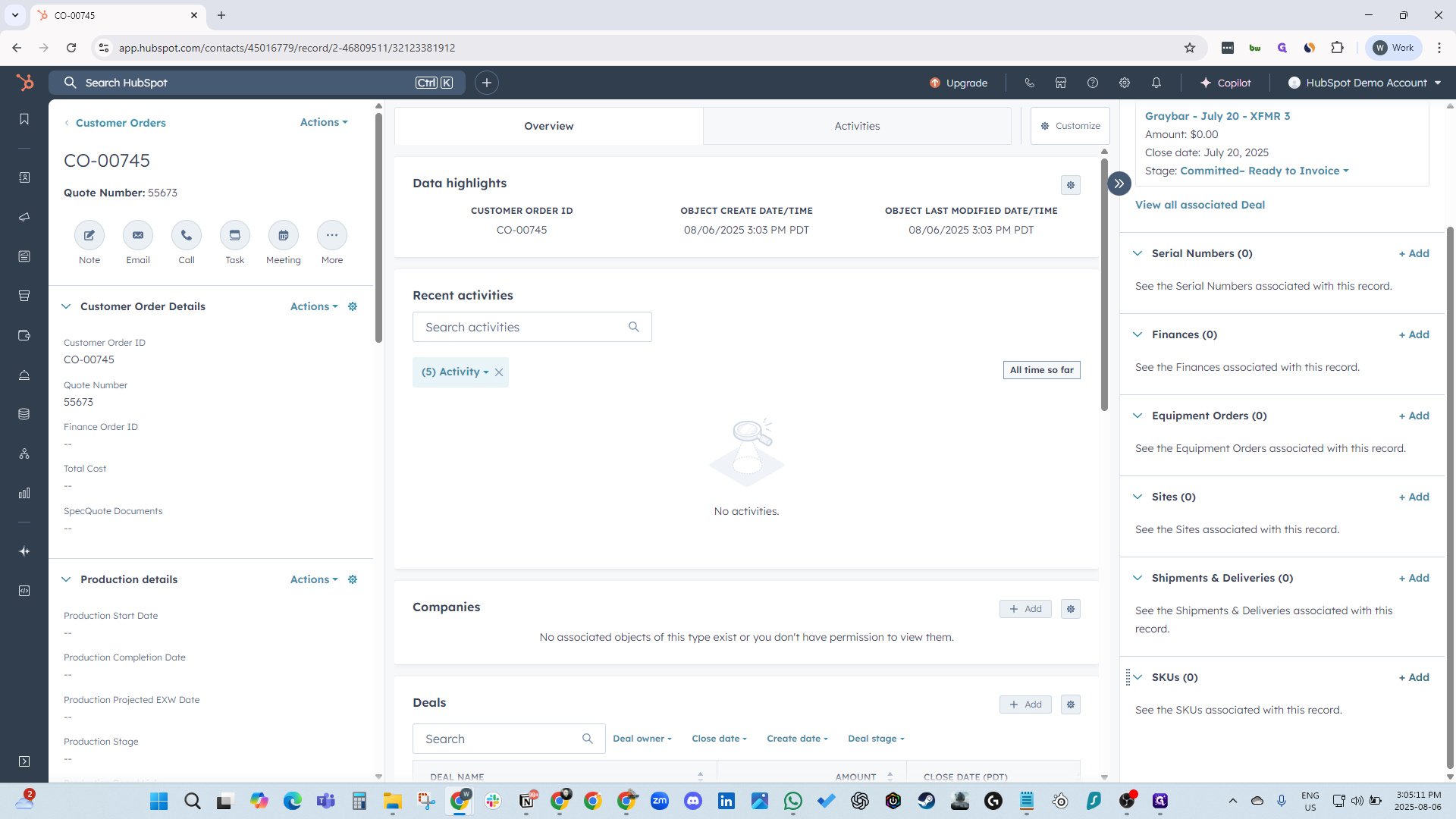Click the Note action icon
This screenshot has width=1456, height=819.
[89, 235]
